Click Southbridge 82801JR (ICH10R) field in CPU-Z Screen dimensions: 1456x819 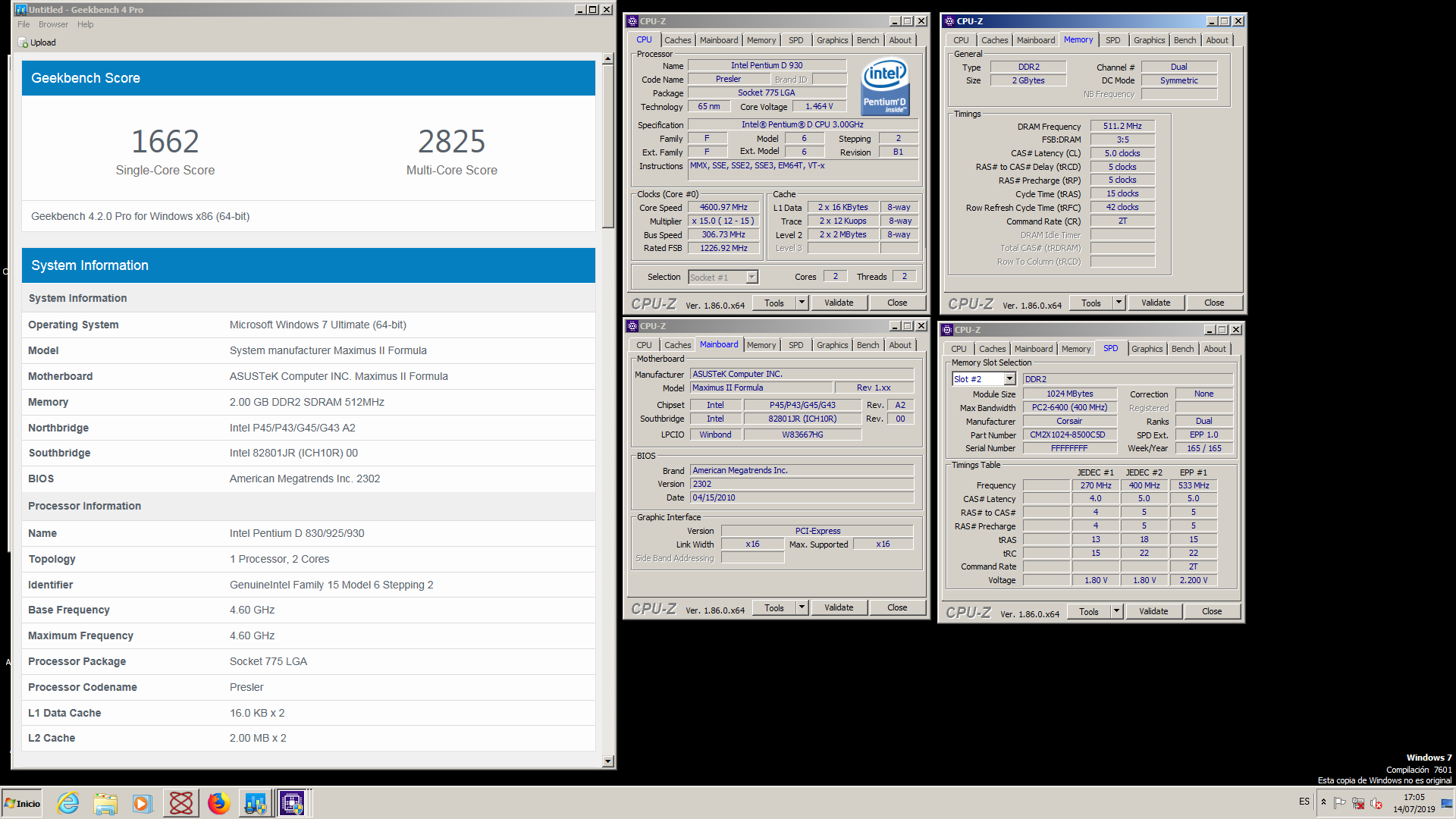coord(802,419)
